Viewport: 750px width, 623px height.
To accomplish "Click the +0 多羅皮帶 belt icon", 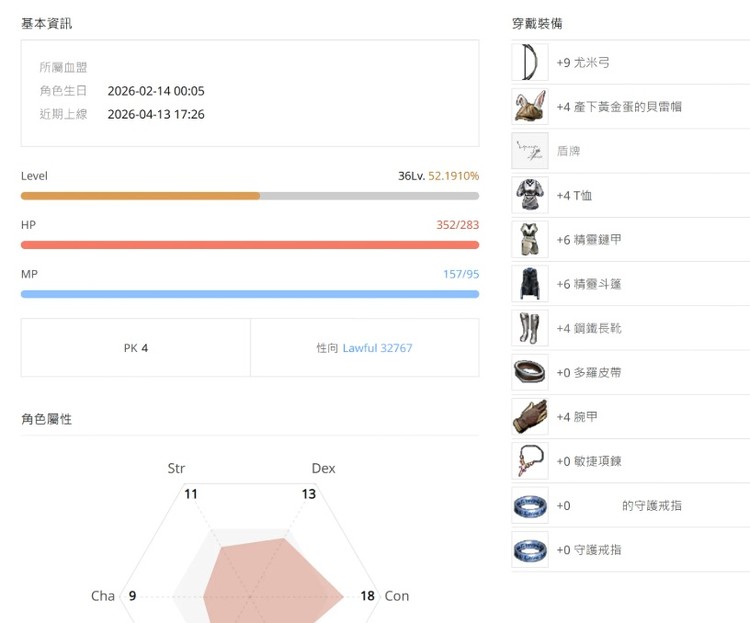I will click(530, 372).
